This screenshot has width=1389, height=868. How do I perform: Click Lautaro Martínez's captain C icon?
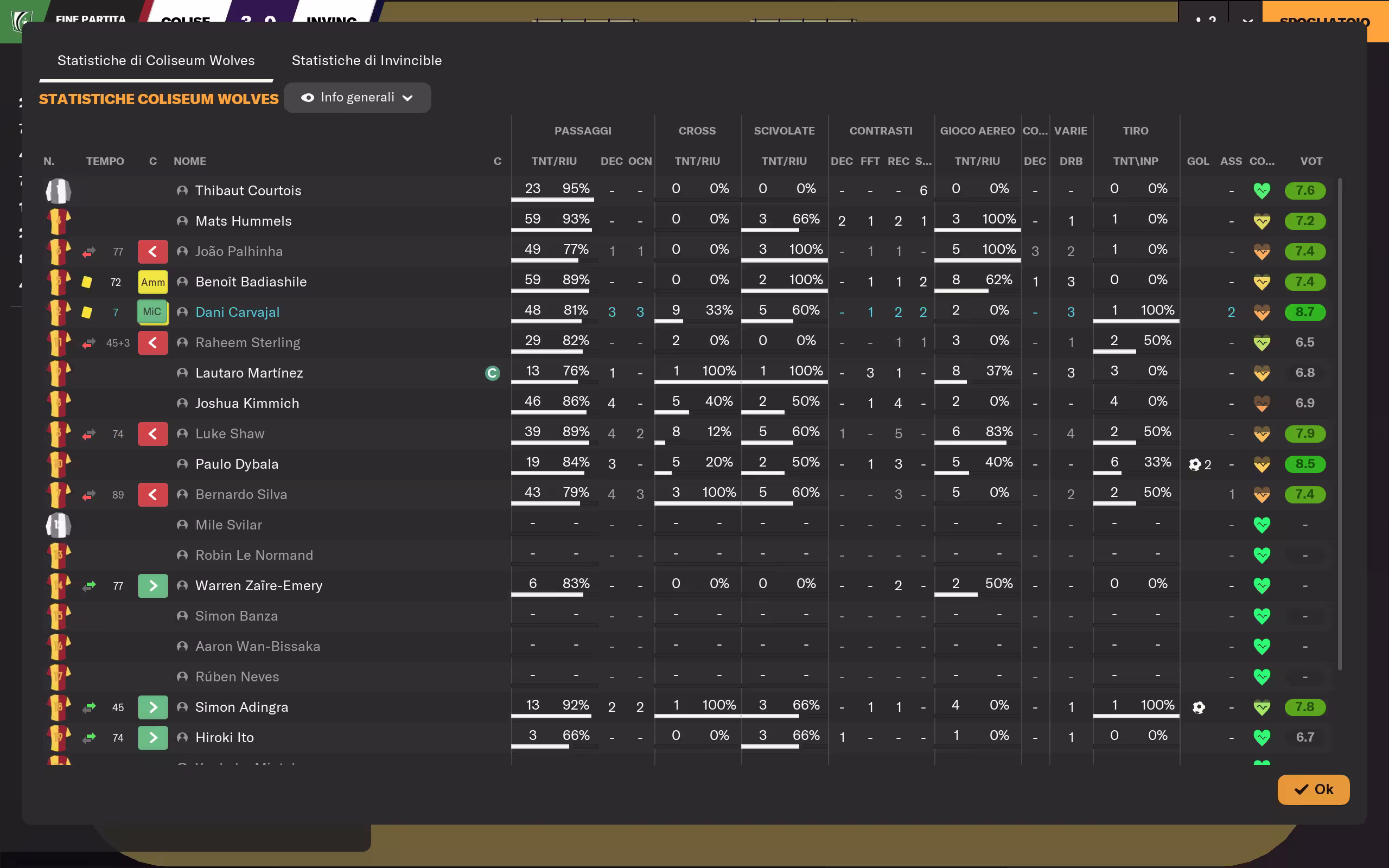(x=493, y=373)
